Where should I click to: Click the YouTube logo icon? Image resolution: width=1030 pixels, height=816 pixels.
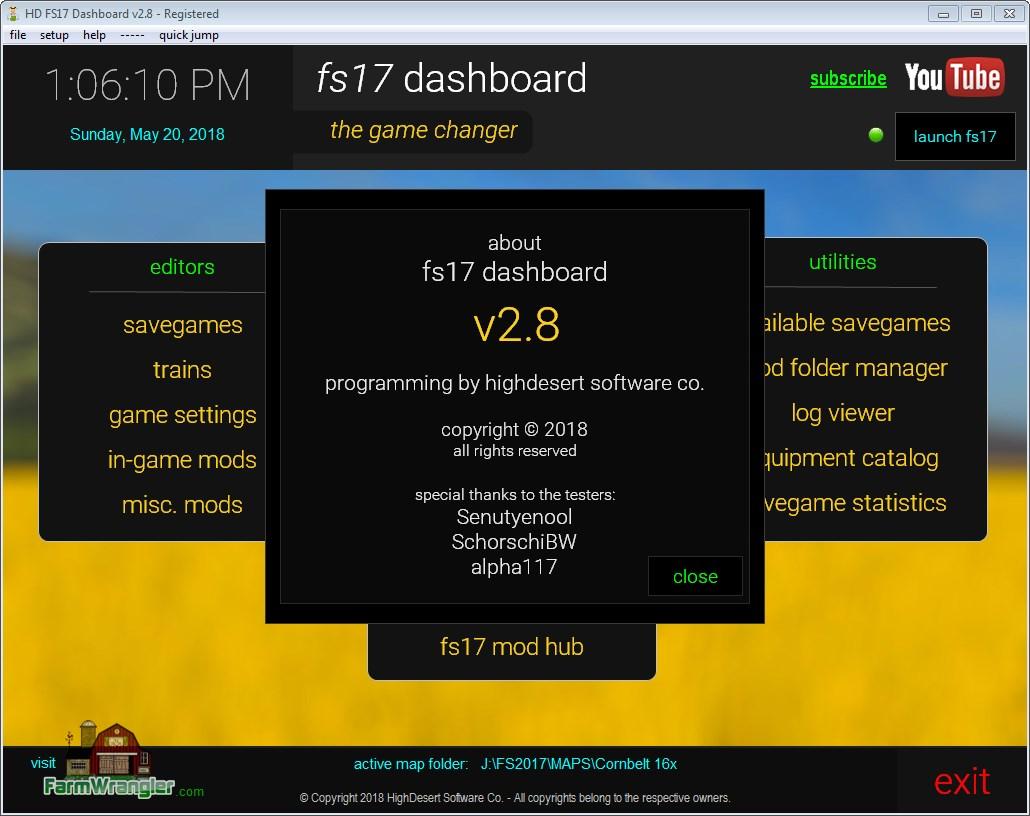pyautogui.click(x=953, y=78)
